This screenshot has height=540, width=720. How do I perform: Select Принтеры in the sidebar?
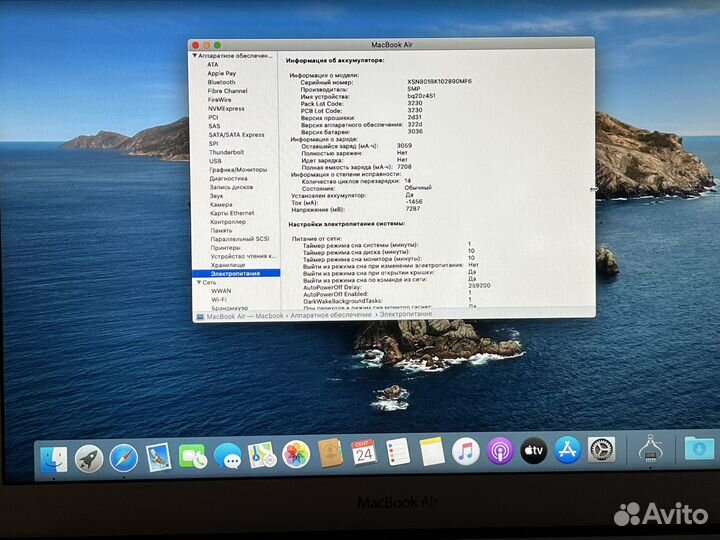point(225,248)
